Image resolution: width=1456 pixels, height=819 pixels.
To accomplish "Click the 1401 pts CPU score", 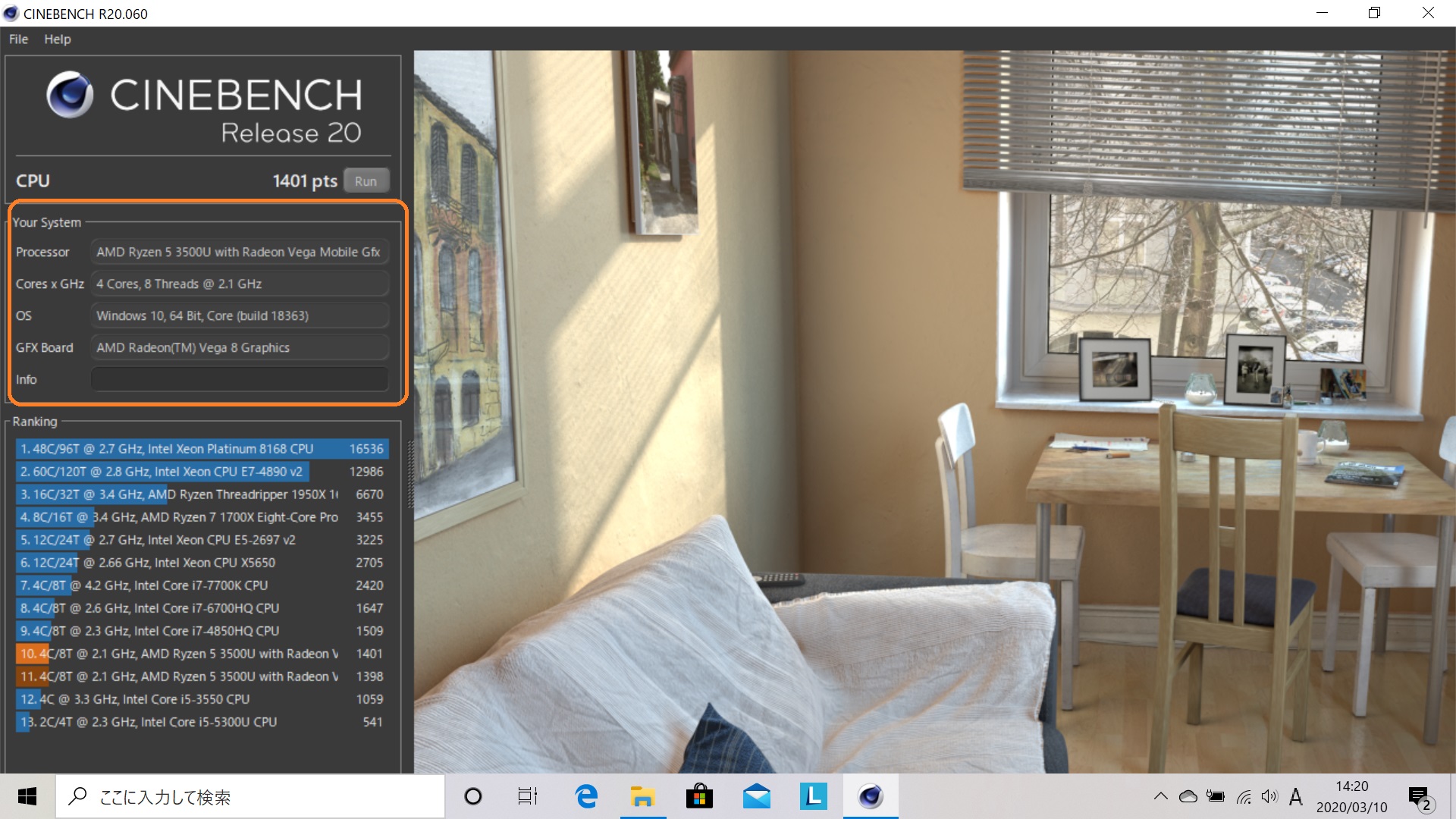I will [305, 181].
